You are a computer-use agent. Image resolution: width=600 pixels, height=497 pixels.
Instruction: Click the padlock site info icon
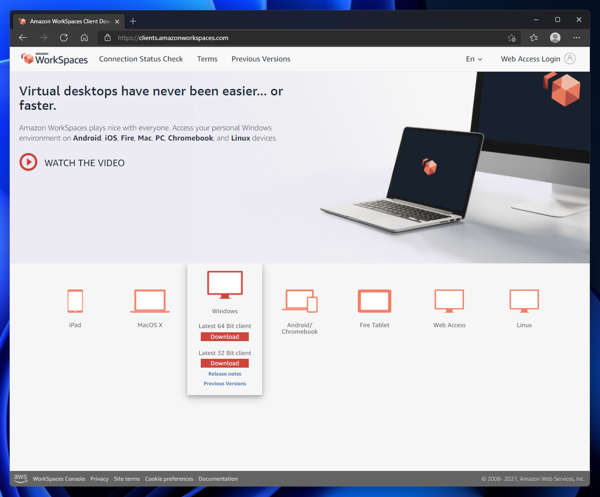click(x=108, y=37)
